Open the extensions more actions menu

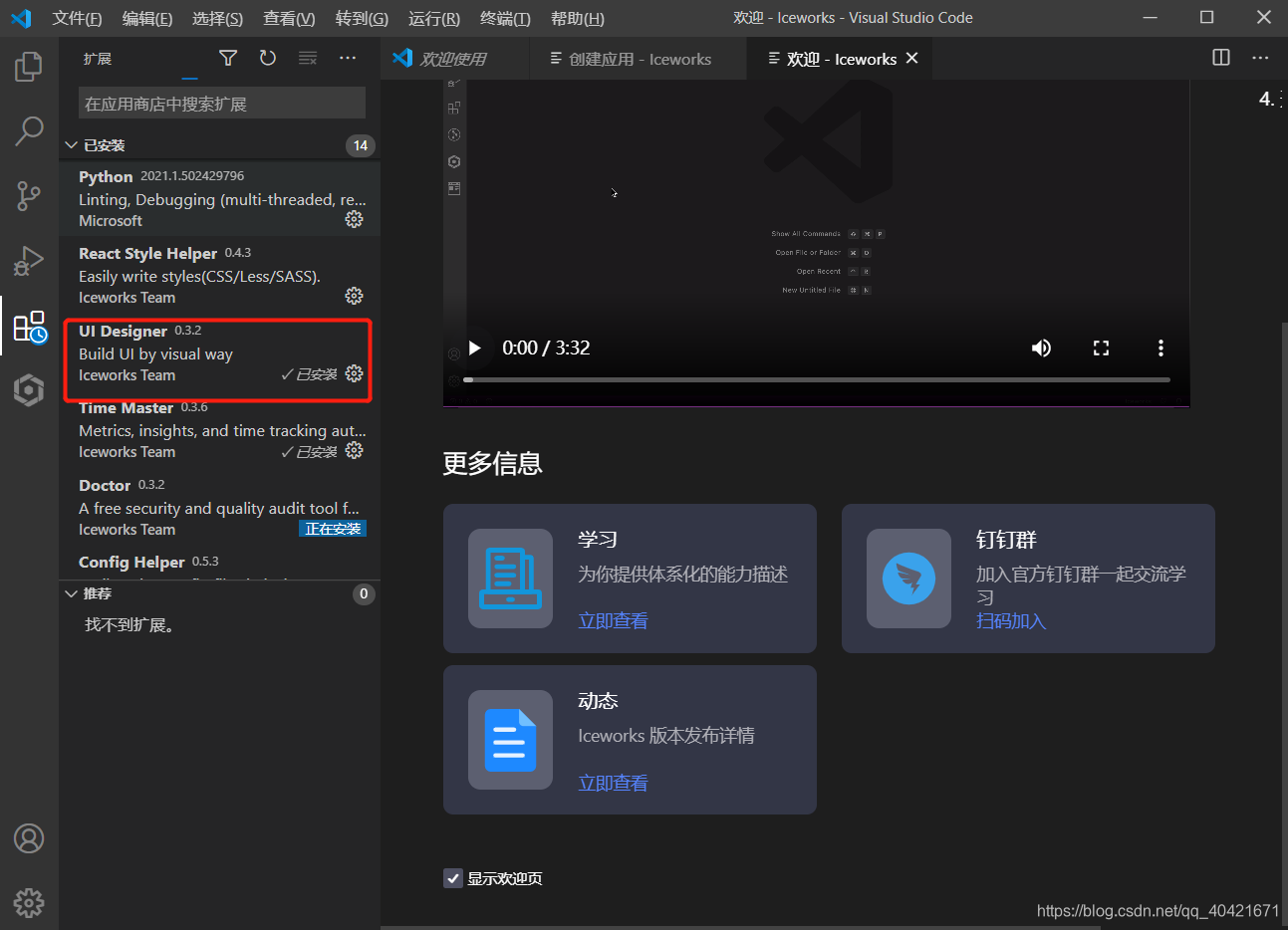[x=348, y=58]
